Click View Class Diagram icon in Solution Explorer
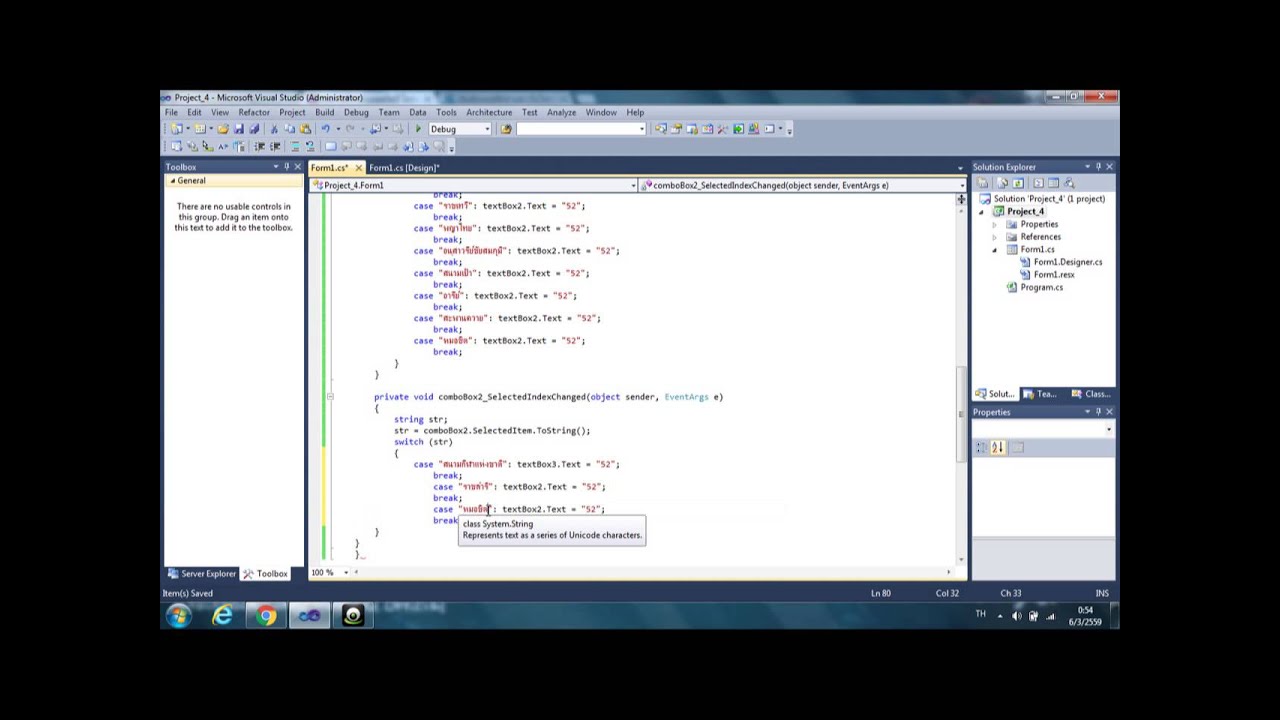The image size is (1280, 720). pyautogui.click(x=1069, y=183)
